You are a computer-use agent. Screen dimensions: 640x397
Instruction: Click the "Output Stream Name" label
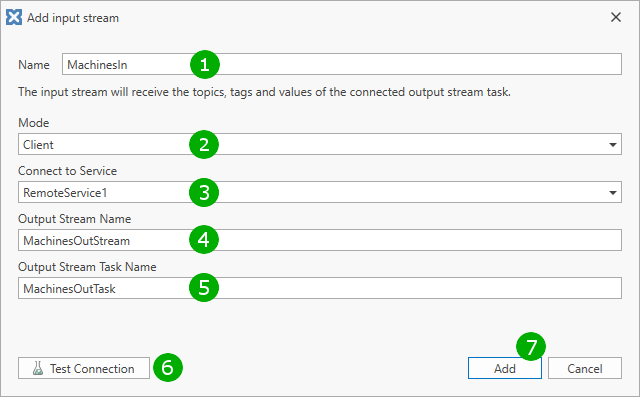point(74,219)
